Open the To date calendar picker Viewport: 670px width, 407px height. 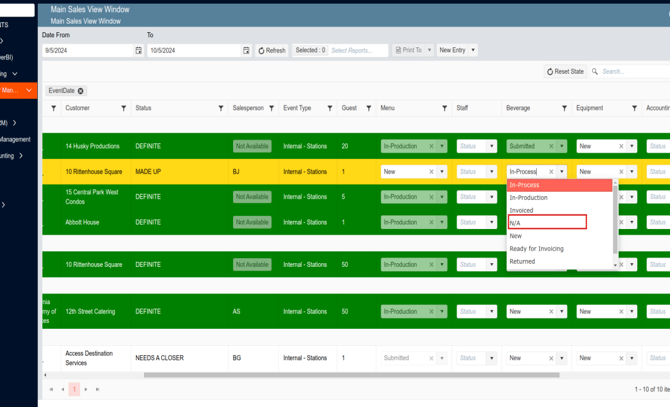pyautogui.click(x=246, y=50)
